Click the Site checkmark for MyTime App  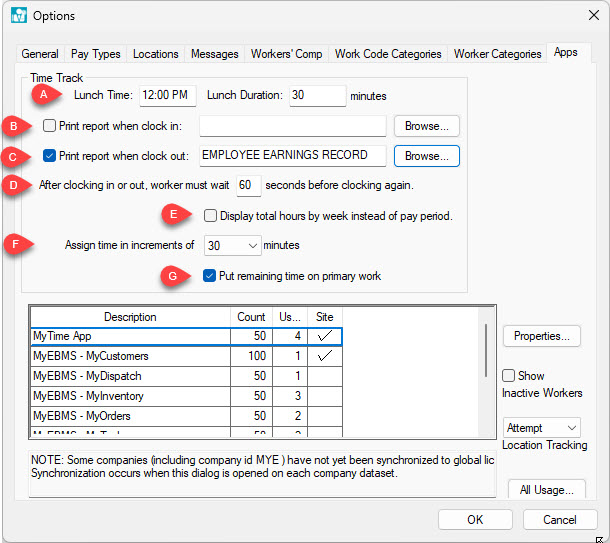click(325, 337)
